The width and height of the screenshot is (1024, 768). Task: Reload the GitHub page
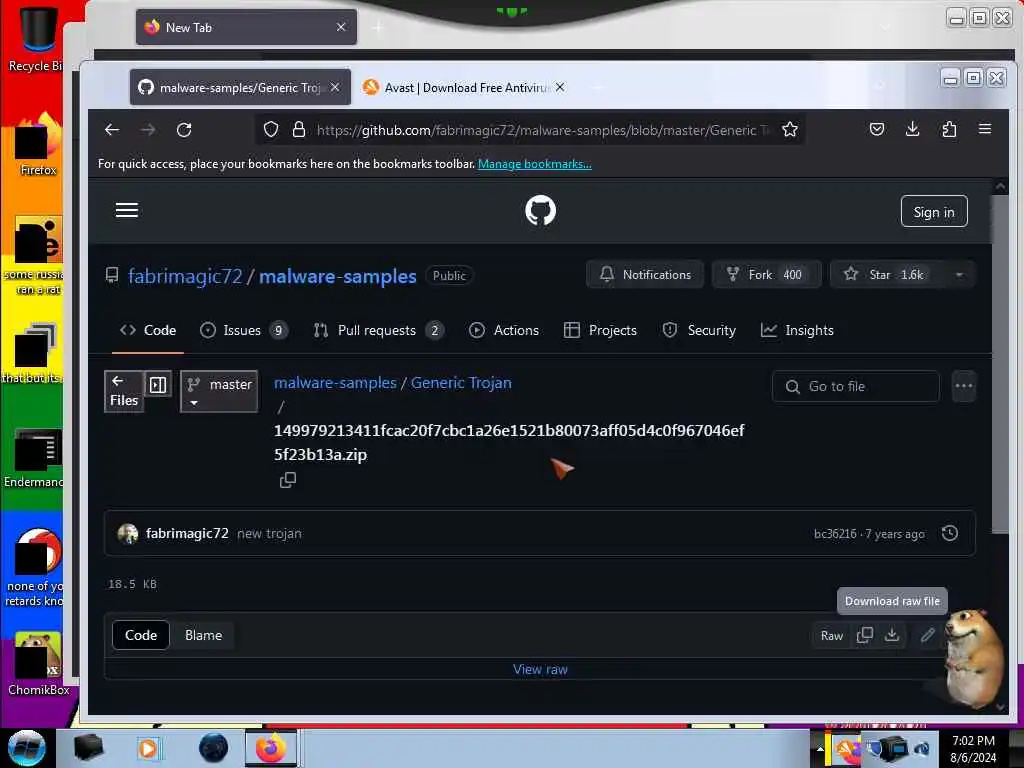tap(184, 129)
